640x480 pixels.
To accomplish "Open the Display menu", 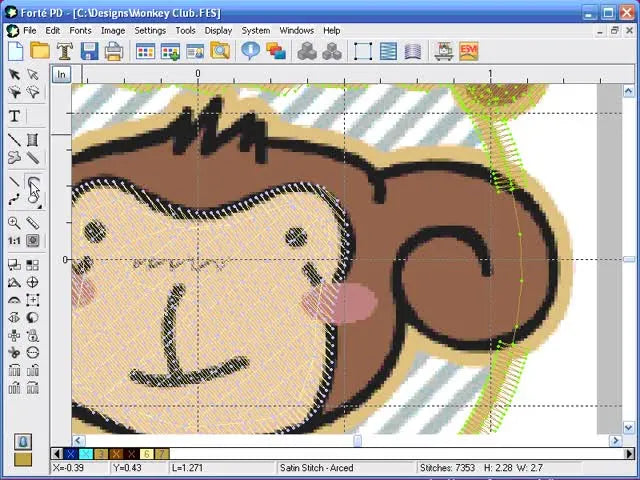I will (218, 31).
